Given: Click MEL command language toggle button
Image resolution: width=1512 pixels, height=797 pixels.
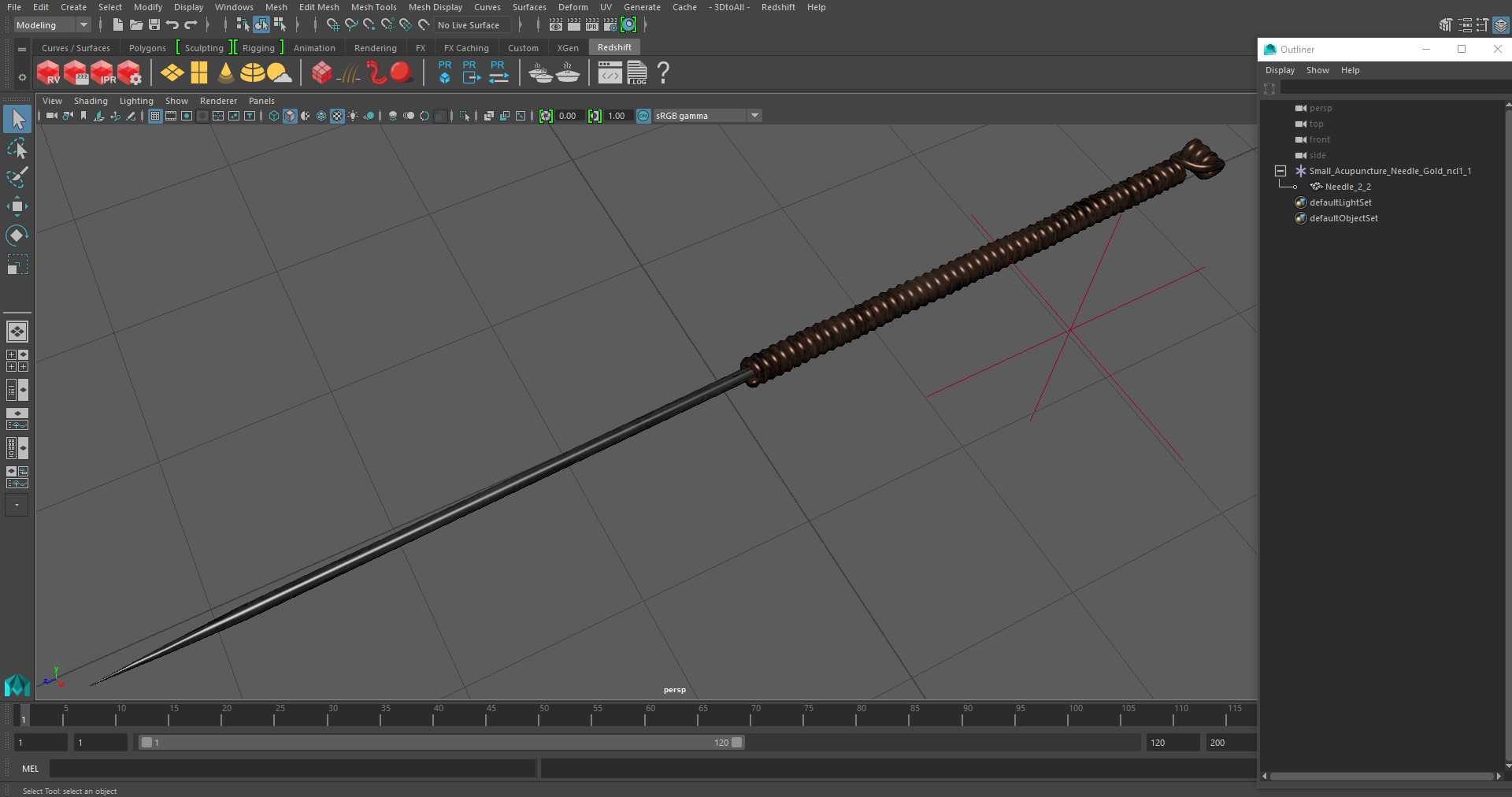Looking at the screenshot, I should (x=31, y=769).
